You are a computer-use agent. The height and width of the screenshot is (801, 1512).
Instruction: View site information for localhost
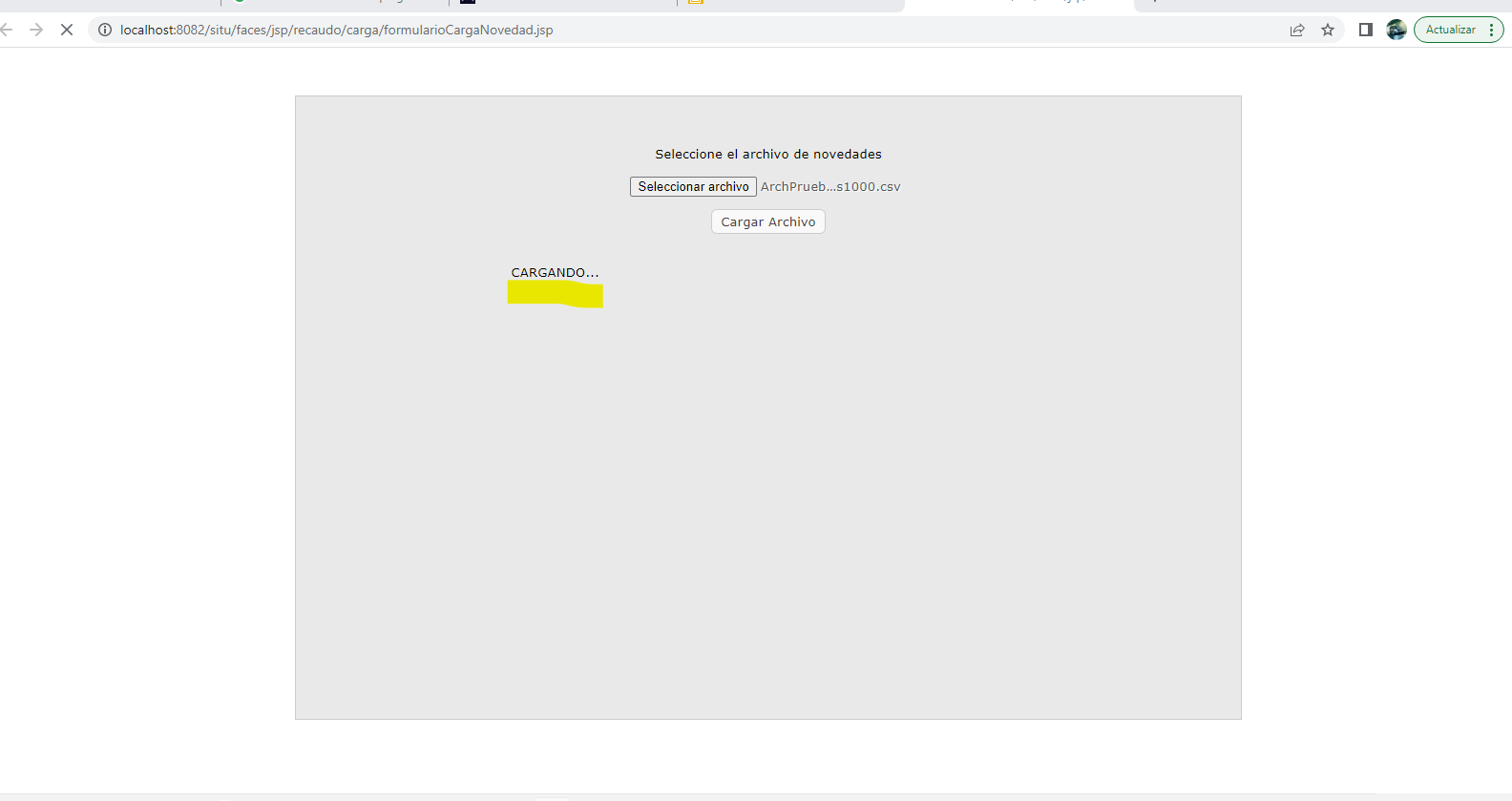click(105, 30)
